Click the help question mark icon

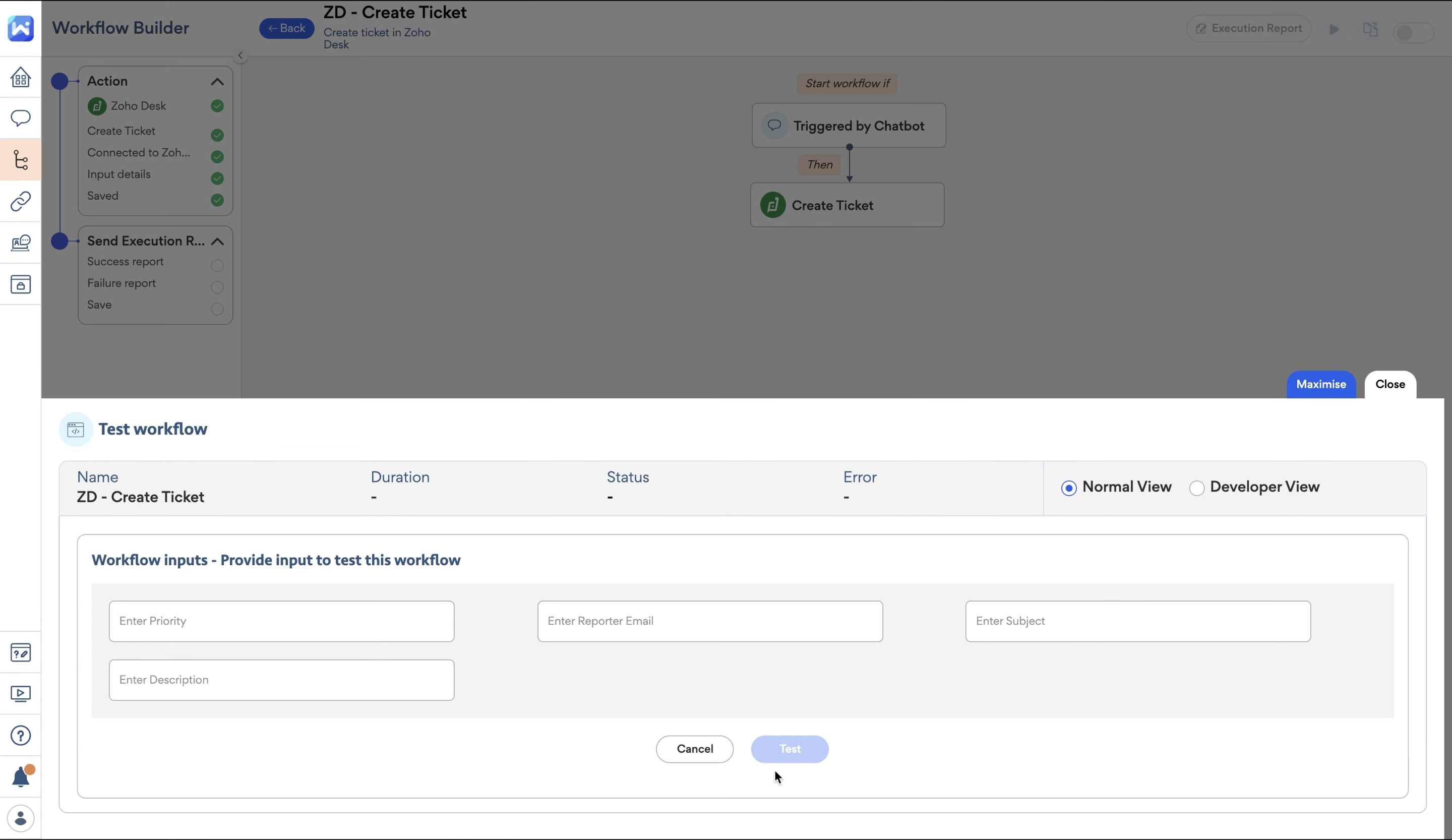(x=21, y=735)
